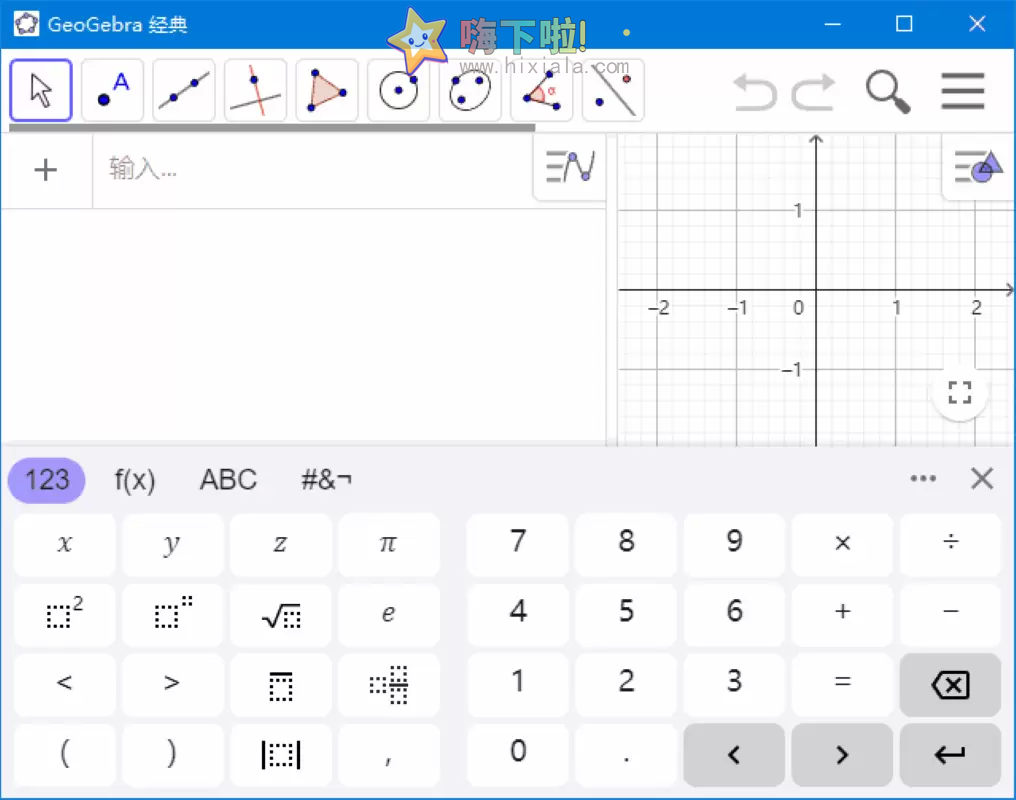Switch to the f(x) keyboard tab
1016x800 pixels.
coord(134,480)
